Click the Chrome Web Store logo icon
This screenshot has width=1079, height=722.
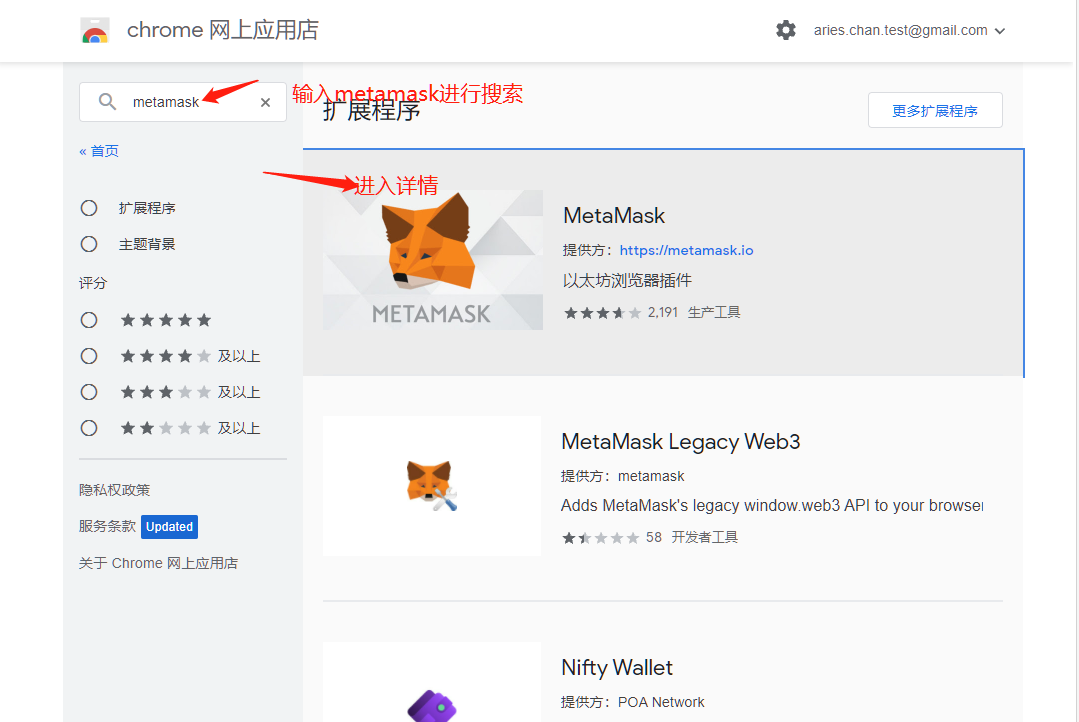coord(95,31)
